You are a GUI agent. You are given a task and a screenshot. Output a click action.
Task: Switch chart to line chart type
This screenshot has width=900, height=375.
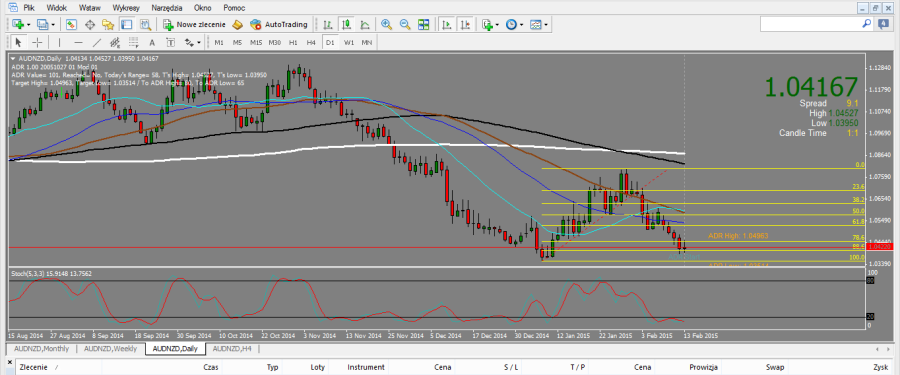coord(364,25)
